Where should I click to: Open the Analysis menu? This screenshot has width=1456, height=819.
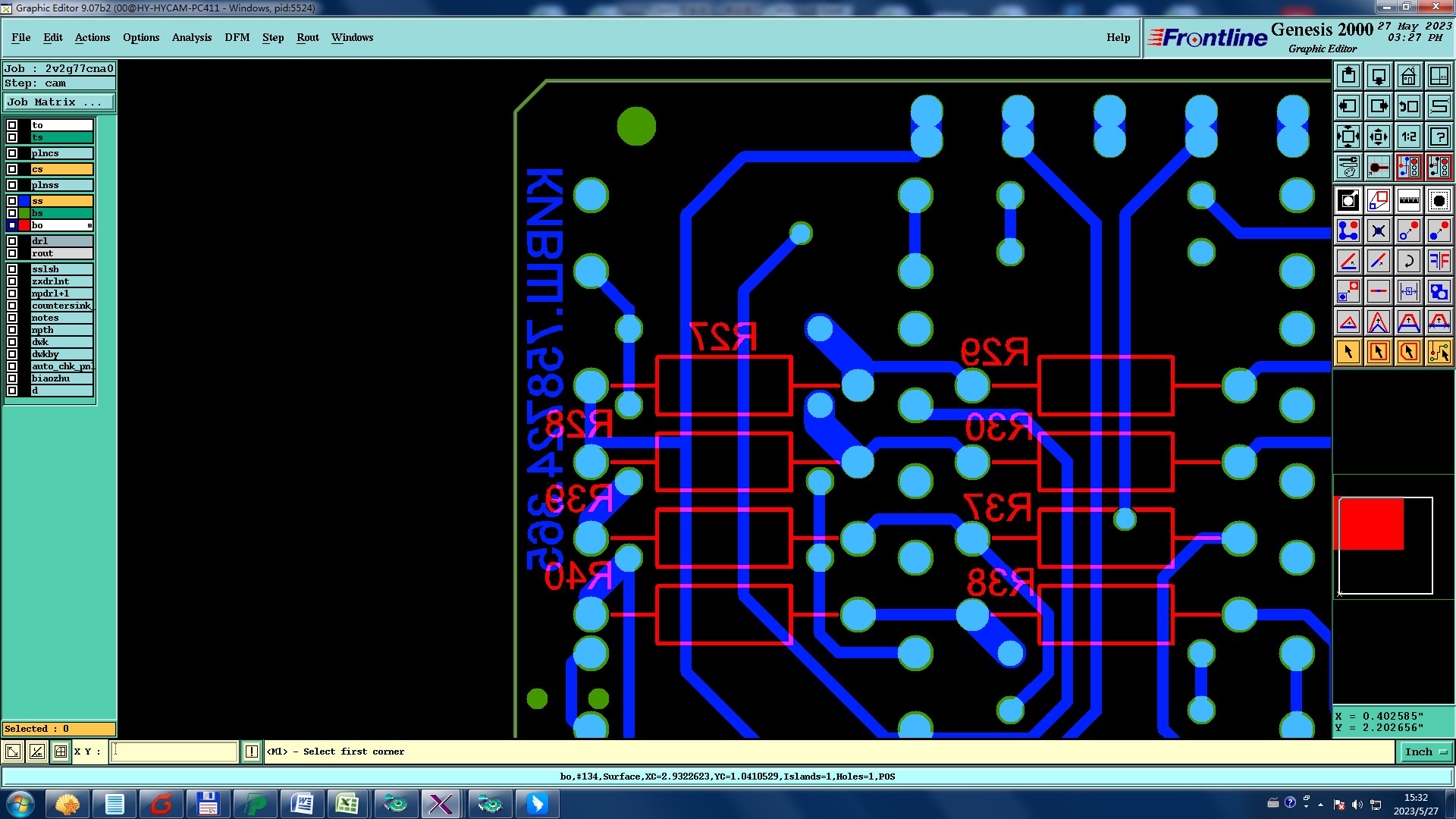click(x=191, y=37)
